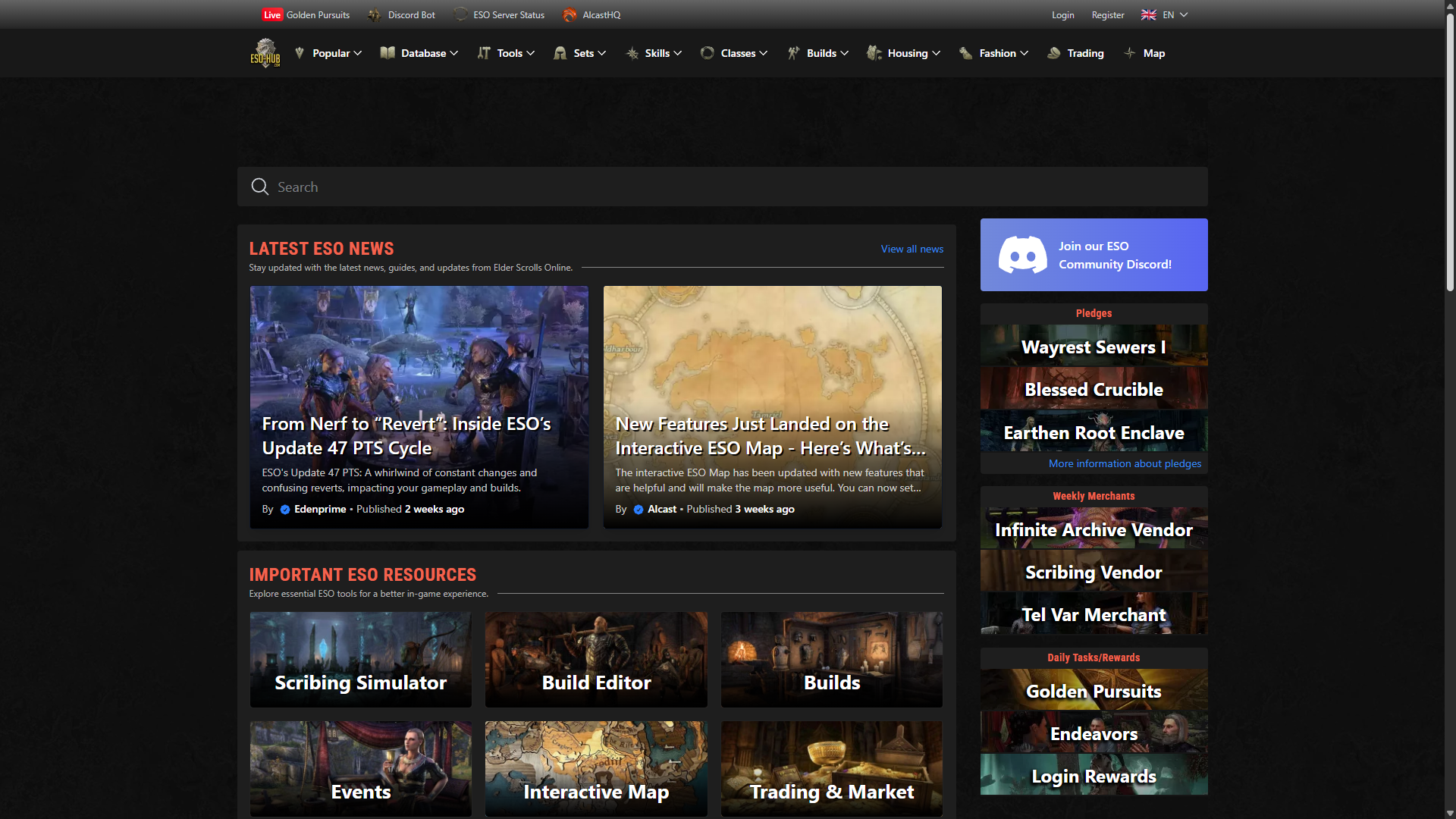The height and width of the screenshot is (819, 1456).
Task: Click the Skills burst icon
Action: [632, 53]
